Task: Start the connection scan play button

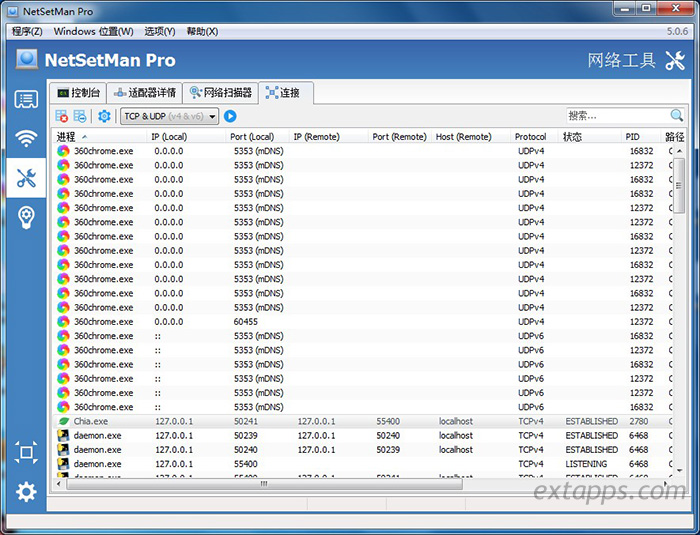Action: click(230, 116)
